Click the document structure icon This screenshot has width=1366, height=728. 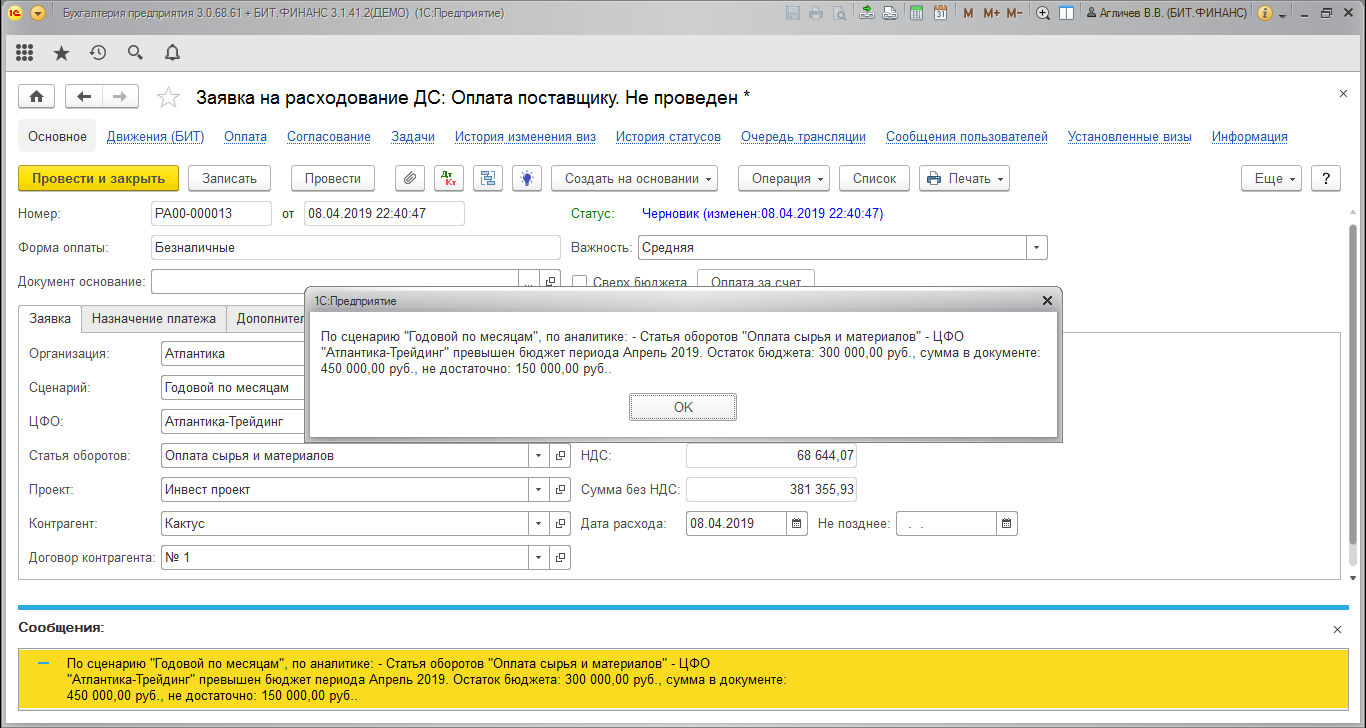(x=487, y=178)
